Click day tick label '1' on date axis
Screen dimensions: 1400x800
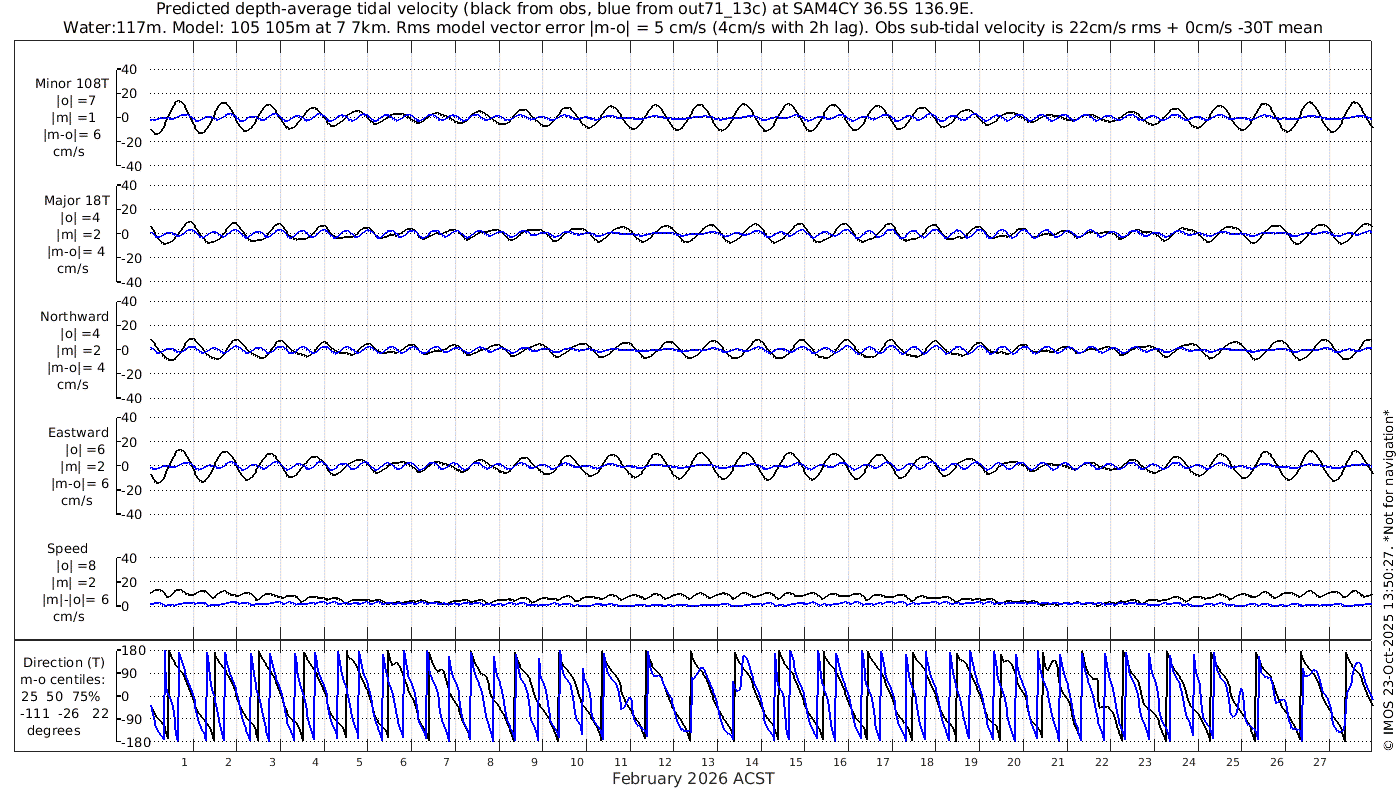coord(184,762)
